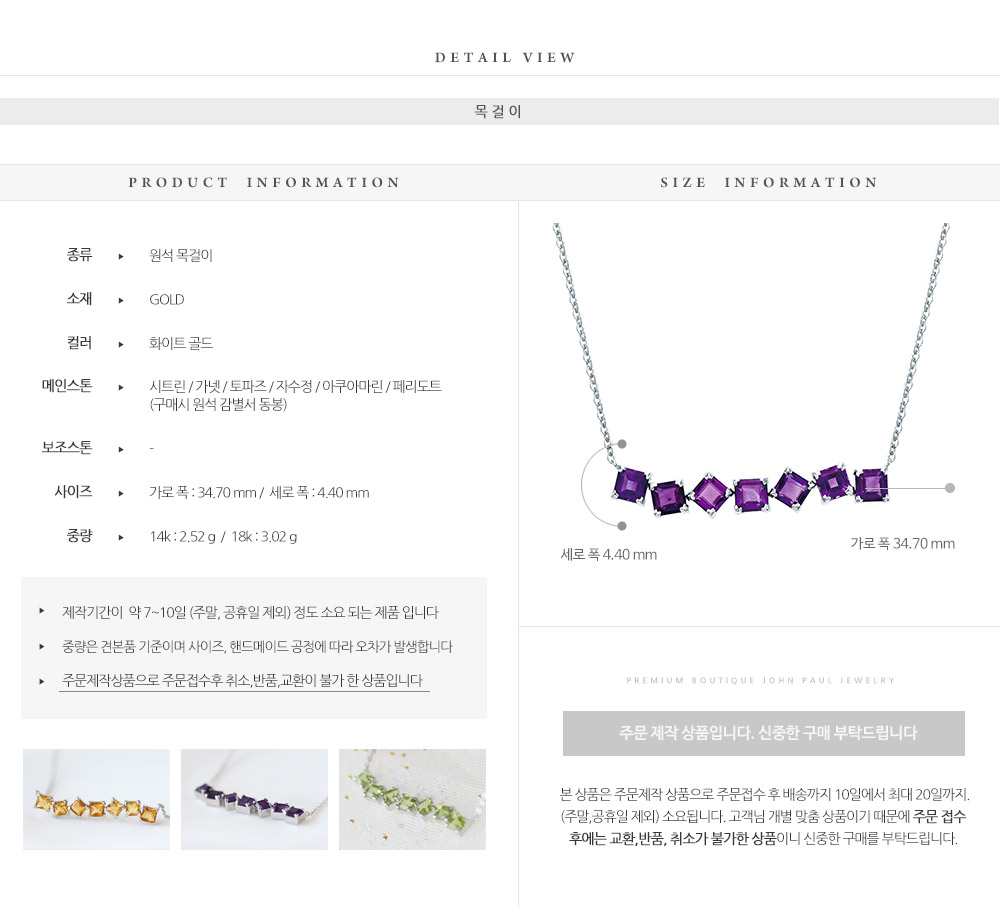Click the arrow bullet next to 보조스톤
Image resolution: width=1000 pixels, height=907 pixels.
click(x=121, y=449)
